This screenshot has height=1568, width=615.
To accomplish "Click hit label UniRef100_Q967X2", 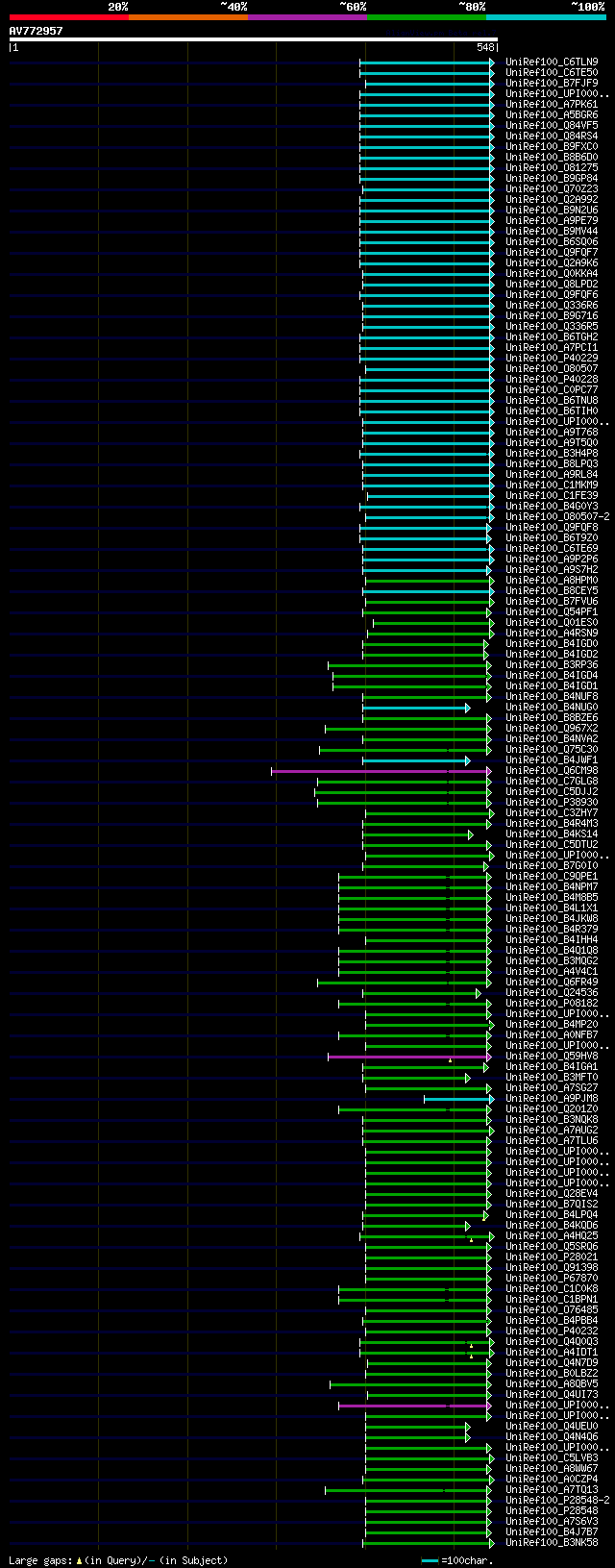I will point(552,728).
